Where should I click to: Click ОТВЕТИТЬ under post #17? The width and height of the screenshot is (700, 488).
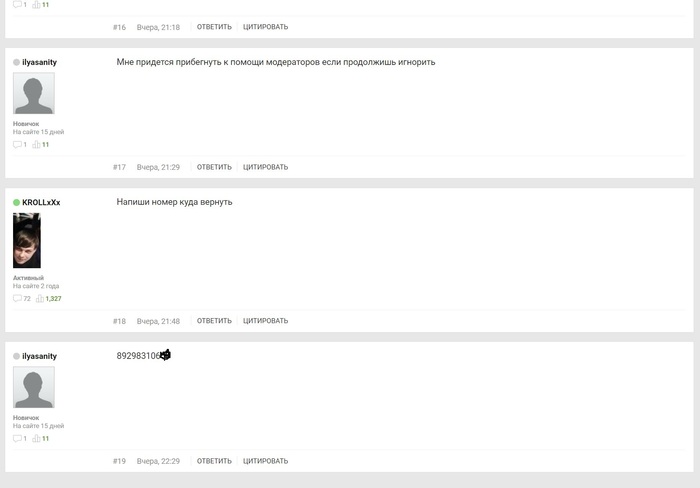coord(214,167)
